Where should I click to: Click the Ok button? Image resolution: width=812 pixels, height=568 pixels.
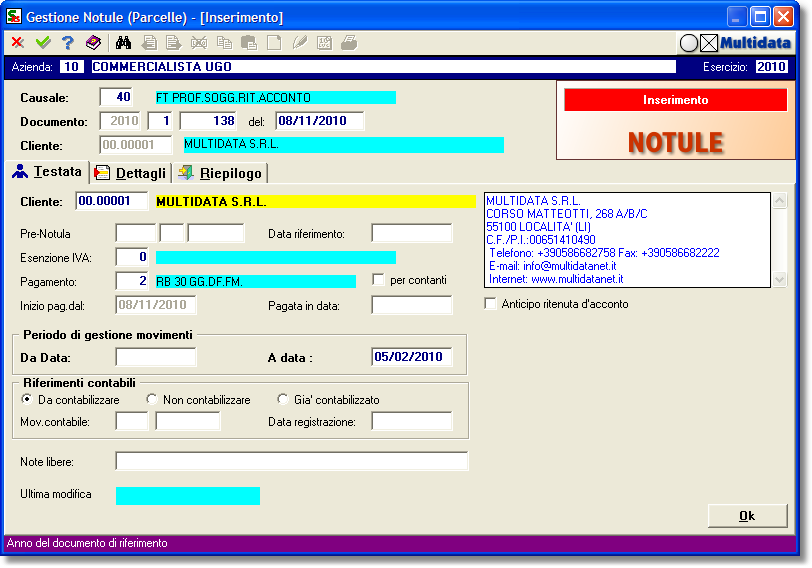pos(747,516)
